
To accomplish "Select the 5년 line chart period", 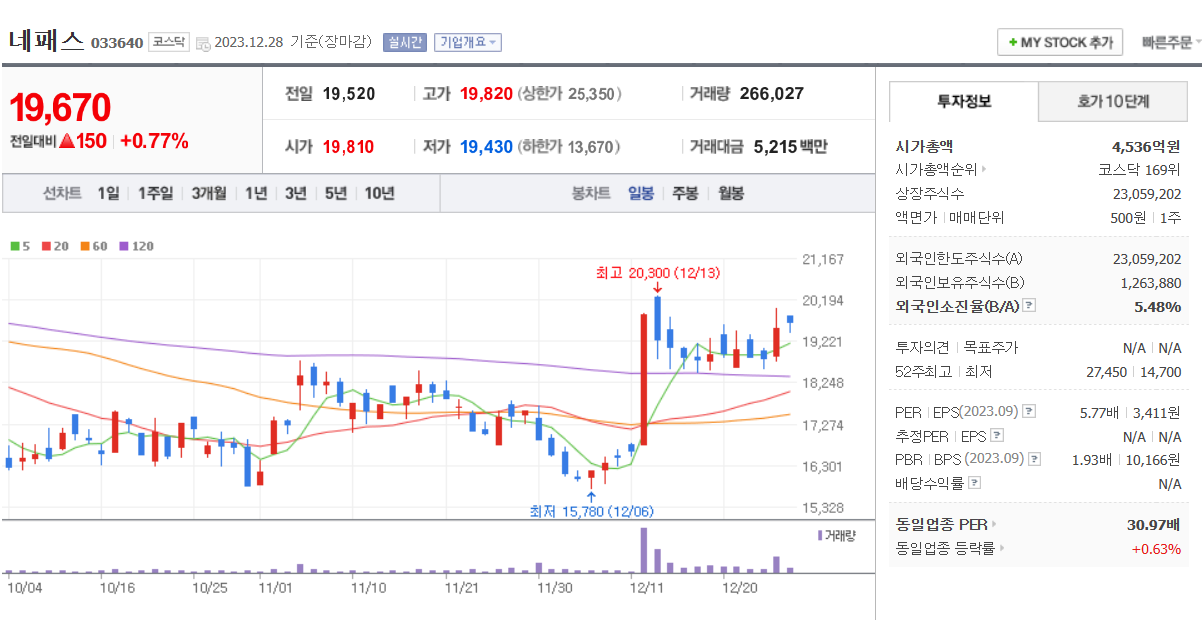I will (x=335, y=194).
